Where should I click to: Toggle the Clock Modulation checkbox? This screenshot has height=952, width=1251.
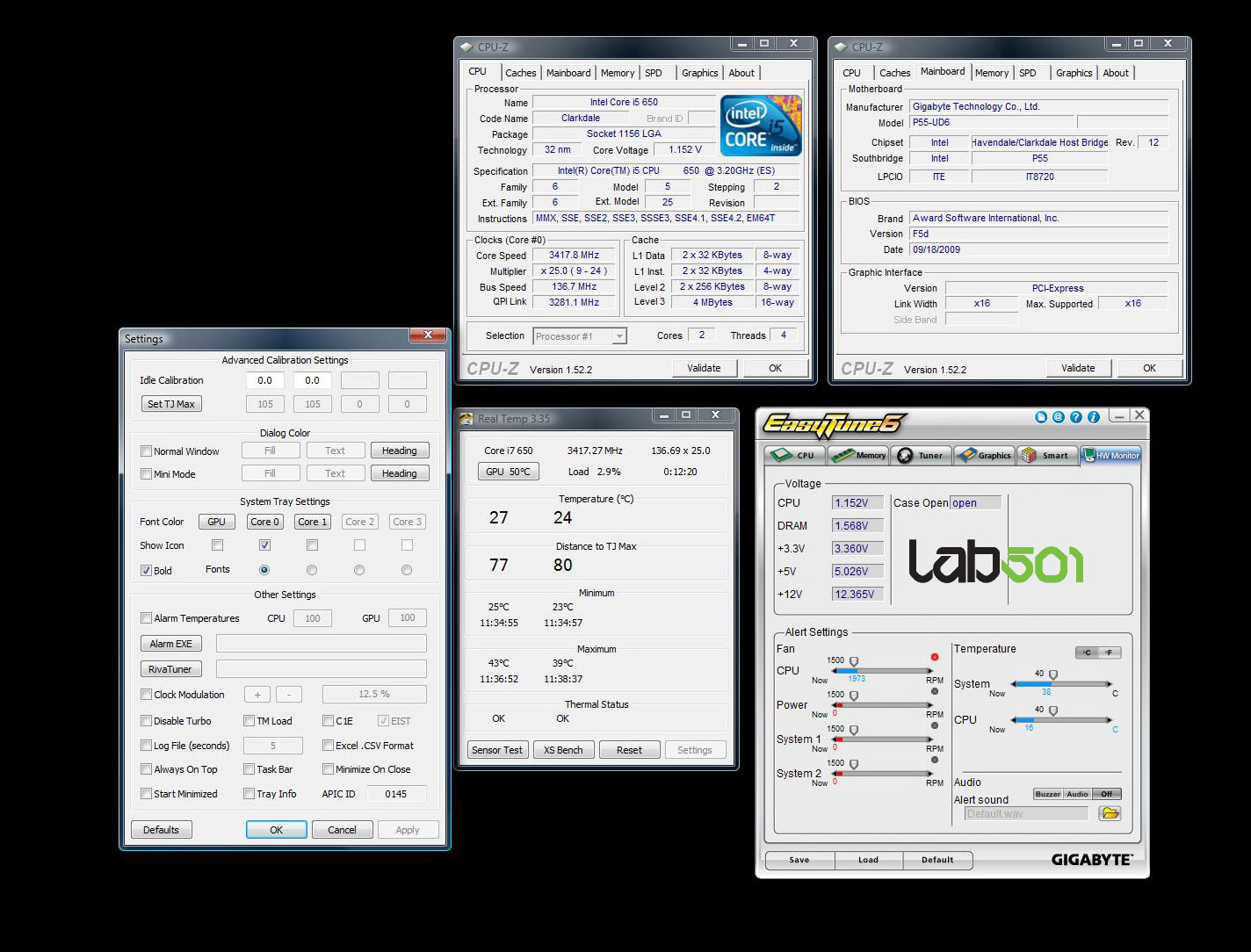146,695
